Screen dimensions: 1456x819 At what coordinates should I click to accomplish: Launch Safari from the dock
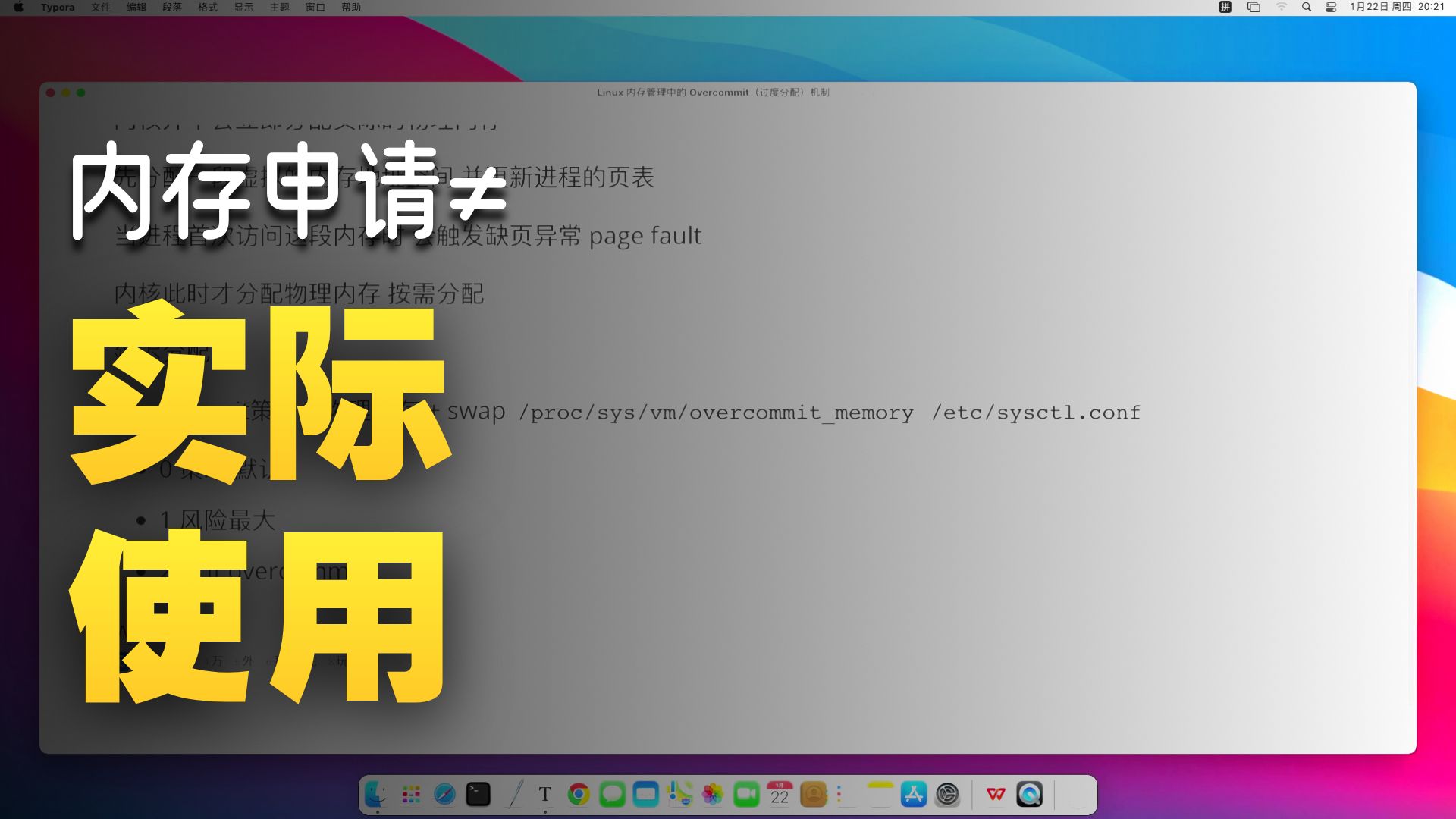(x=444, y=794)
